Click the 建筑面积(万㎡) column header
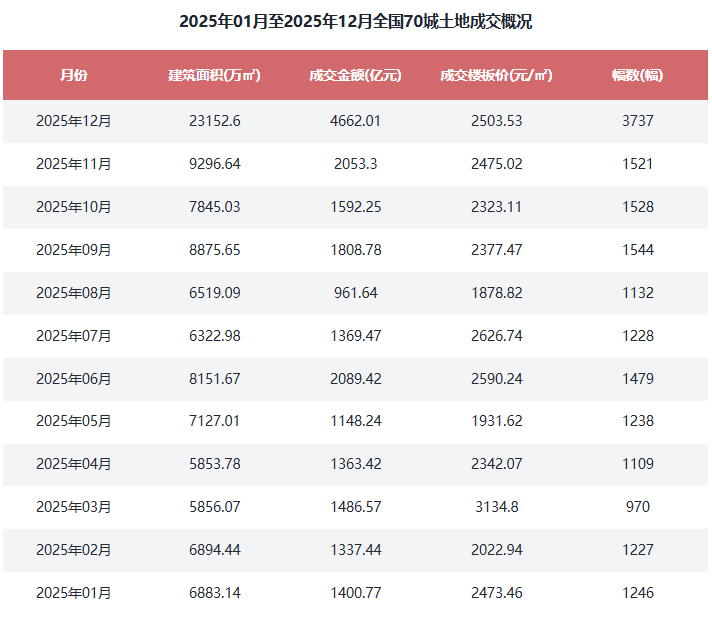 tap(215, 75)
